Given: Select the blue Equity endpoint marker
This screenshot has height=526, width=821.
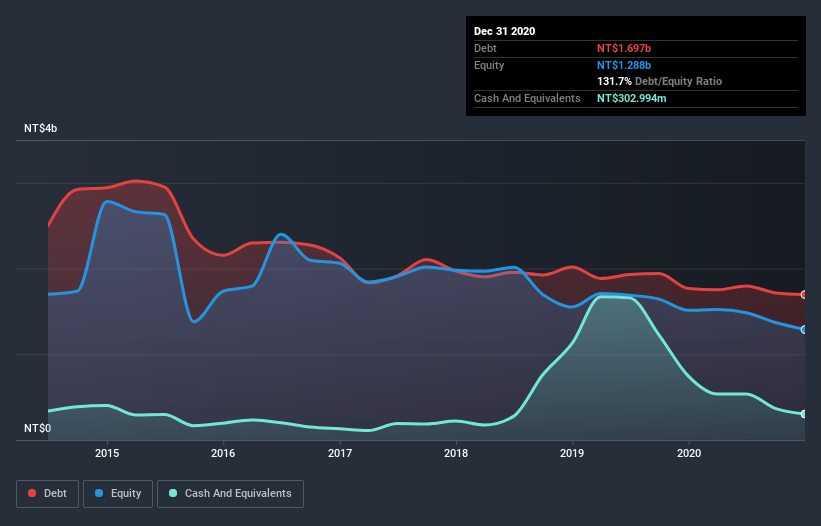Looking at the screenshot, I should click(804, 329).
